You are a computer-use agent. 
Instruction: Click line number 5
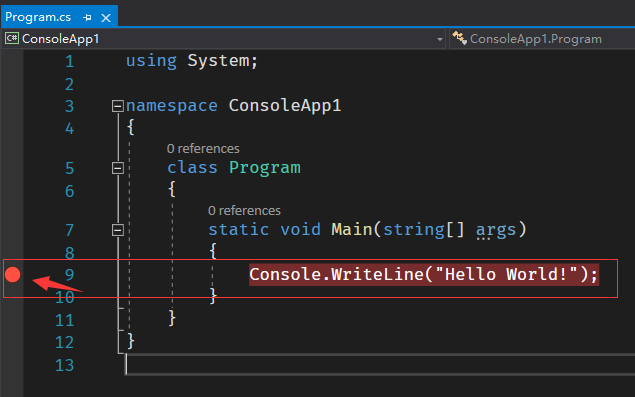tap(70, 168)
